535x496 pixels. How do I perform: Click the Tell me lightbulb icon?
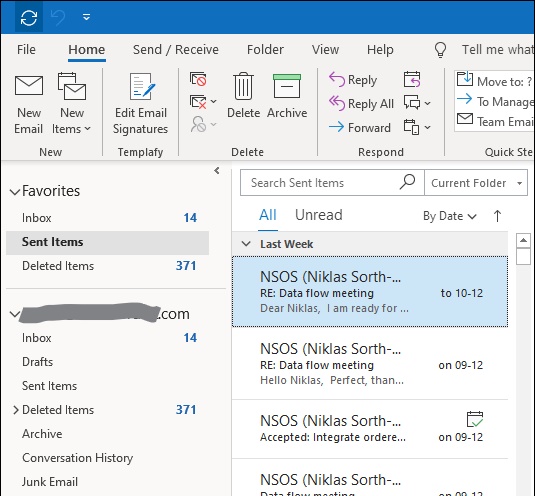[440, 50]
